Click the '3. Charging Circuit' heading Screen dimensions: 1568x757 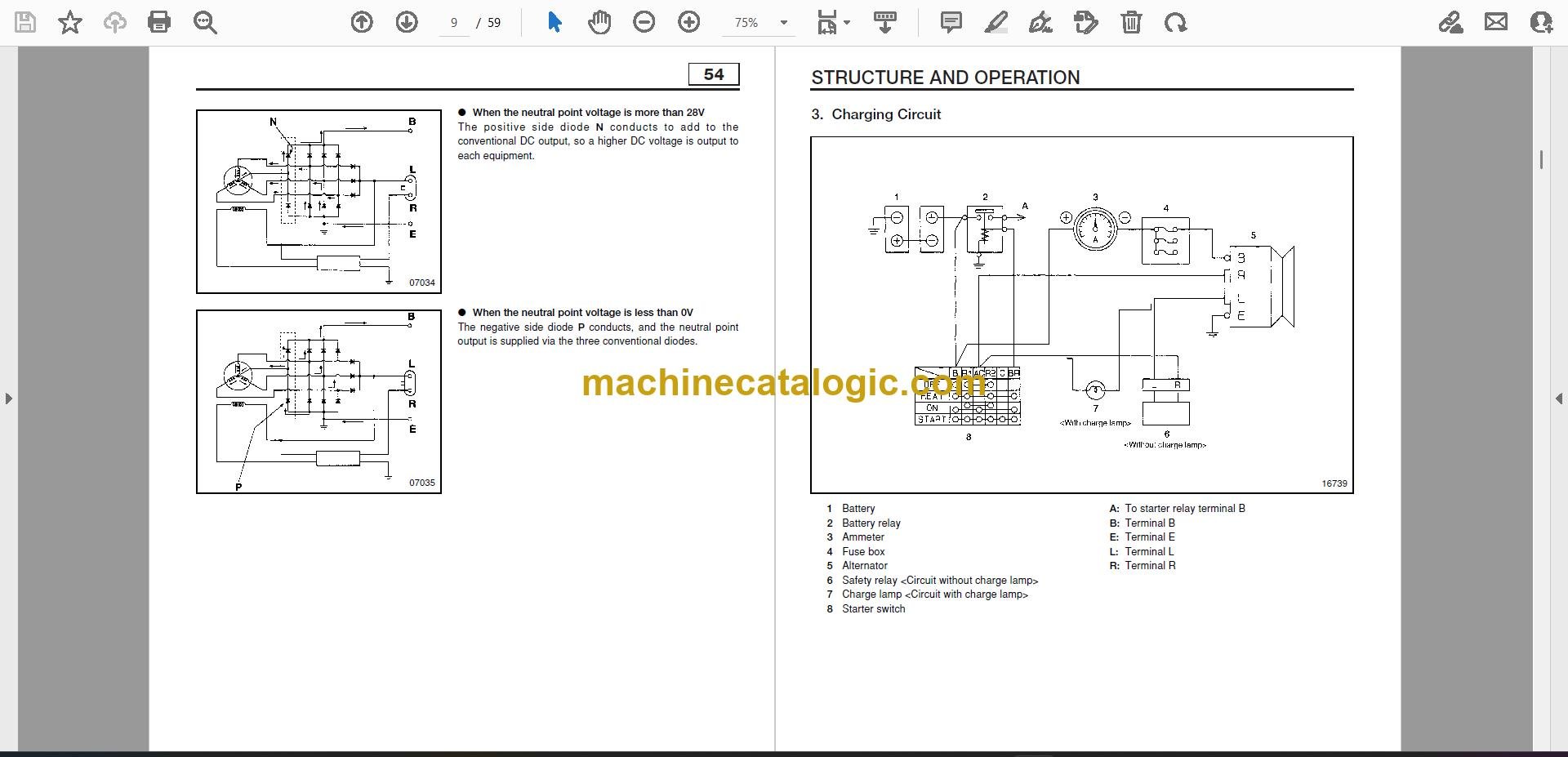(x=875, y=114)
